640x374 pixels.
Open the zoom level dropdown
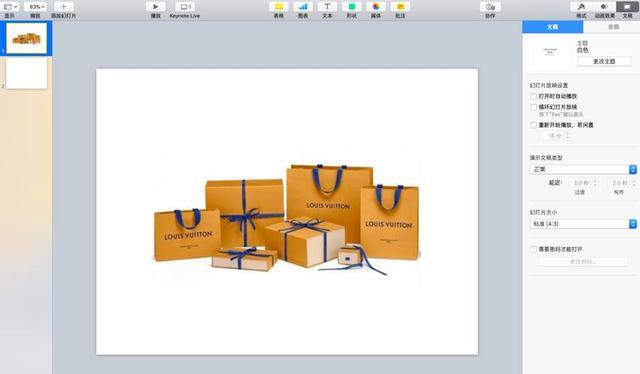pyautogui.click(x=35, y=7)
